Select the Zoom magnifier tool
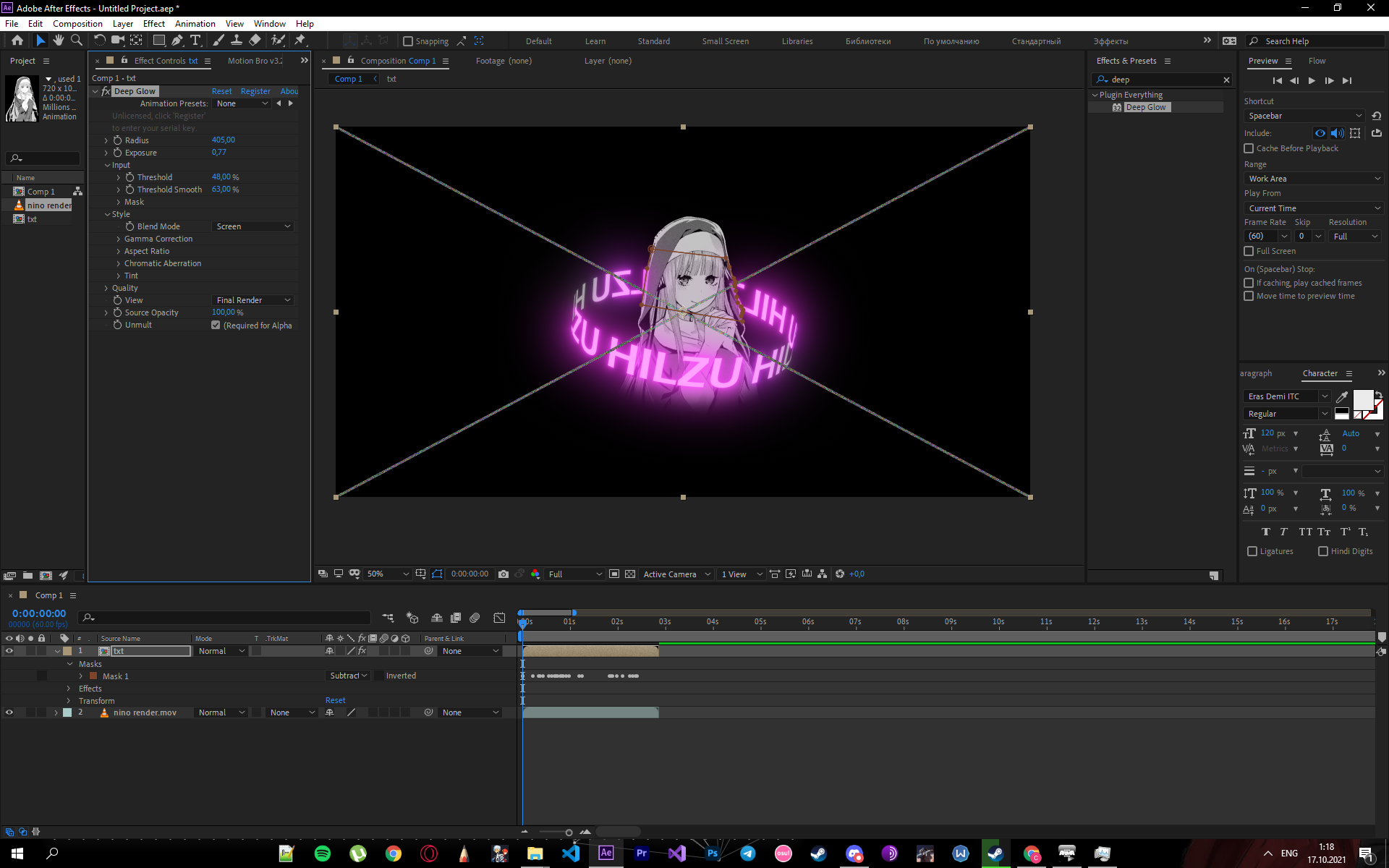The height and width of the screenshot is (868, 1389). (76, 41)
